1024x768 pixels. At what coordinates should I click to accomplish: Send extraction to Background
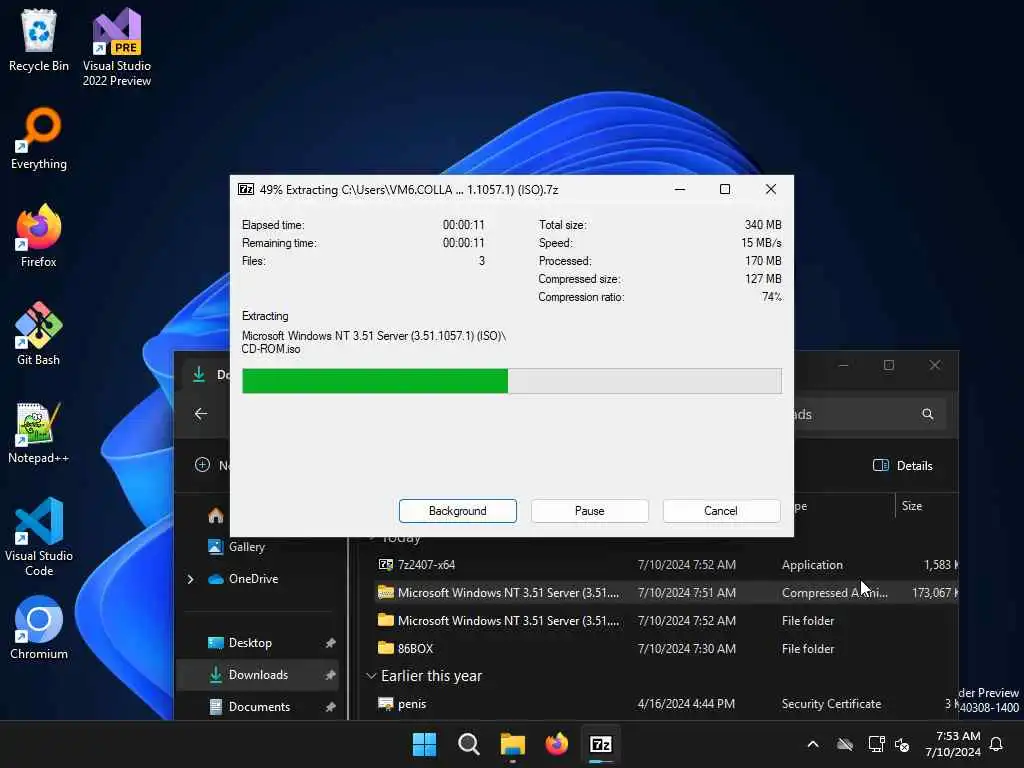(x=458, y=511)
